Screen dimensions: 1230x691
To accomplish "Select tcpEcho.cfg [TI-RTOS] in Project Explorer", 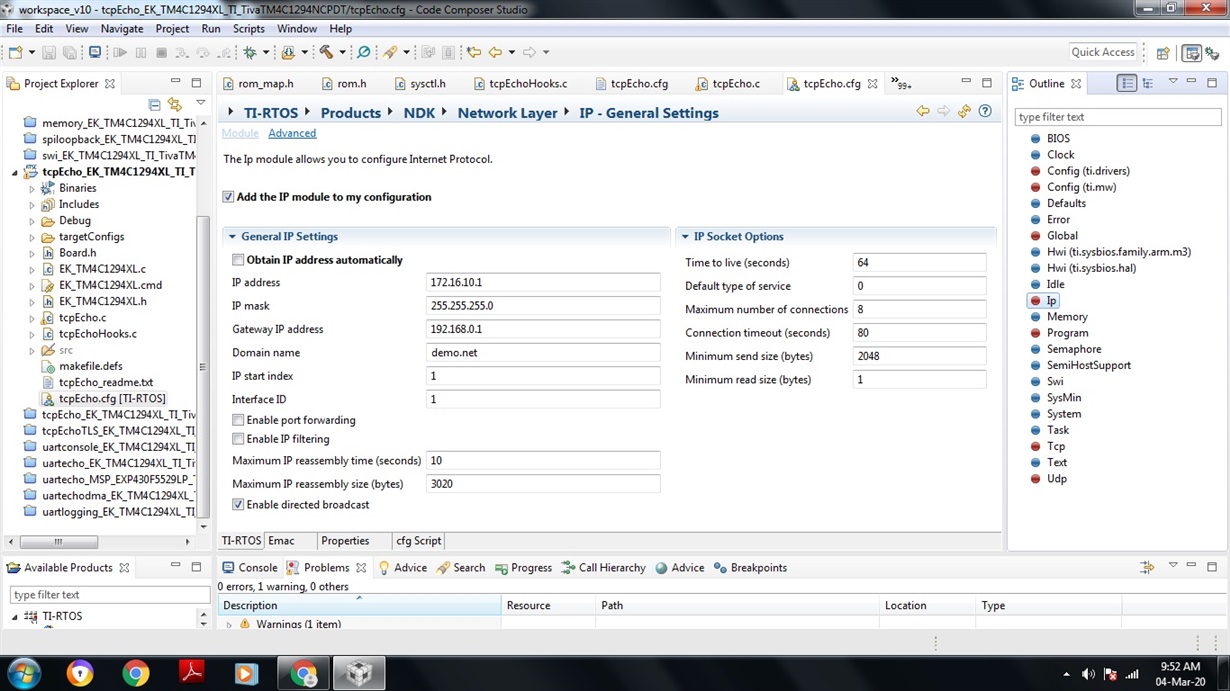I will pos(112,398).
